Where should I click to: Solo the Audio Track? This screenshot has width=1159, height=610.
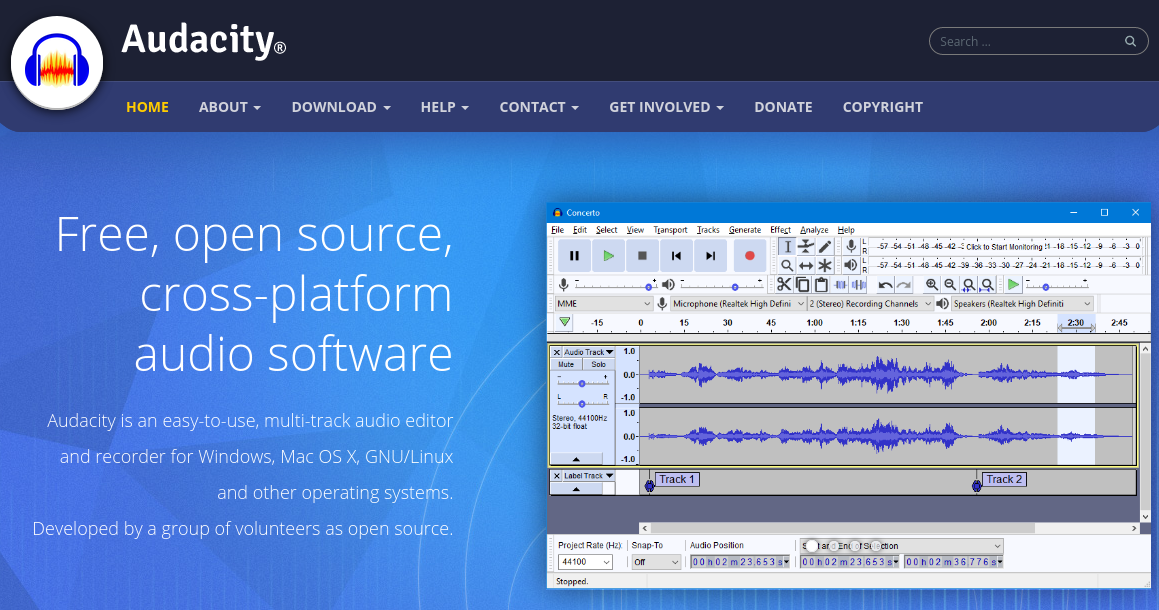pyautogui.click(x=599, y=365)
